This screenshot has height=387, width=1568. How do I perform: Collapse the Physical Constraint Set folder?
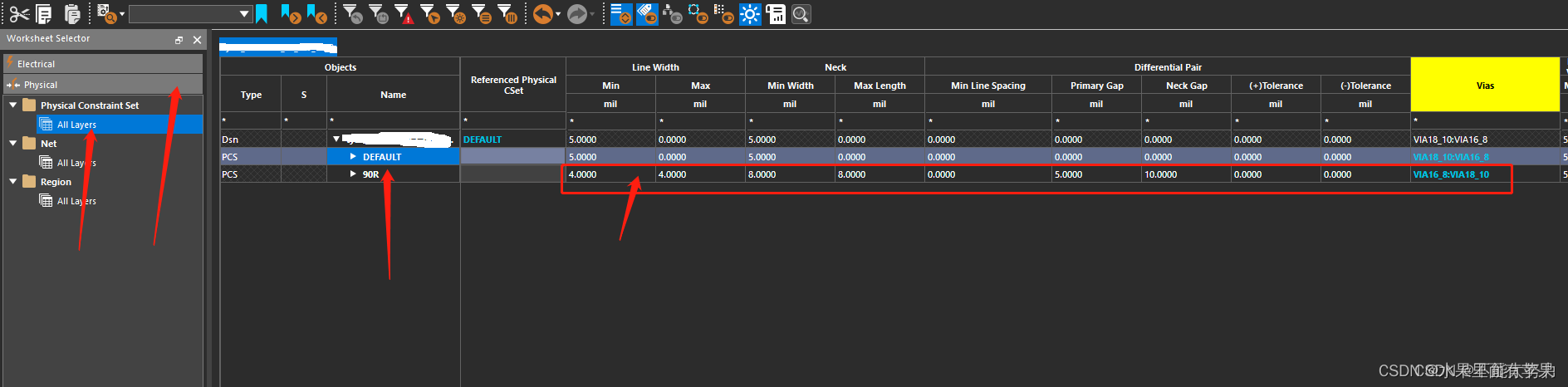13,105
